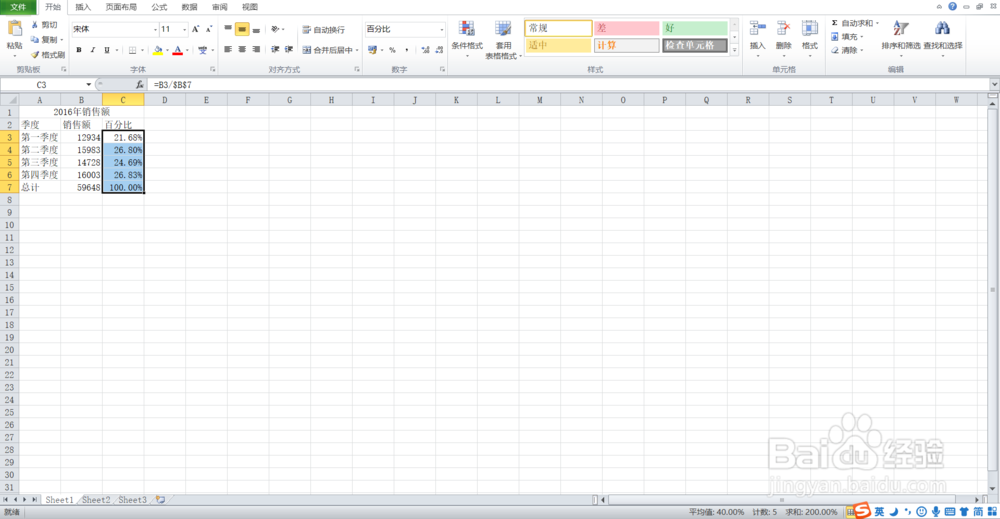Click Sort and Filter (排序和筛选) icon
Image resolution: width=1000 pixels, height=519 pixels.
tap(901, 28)
